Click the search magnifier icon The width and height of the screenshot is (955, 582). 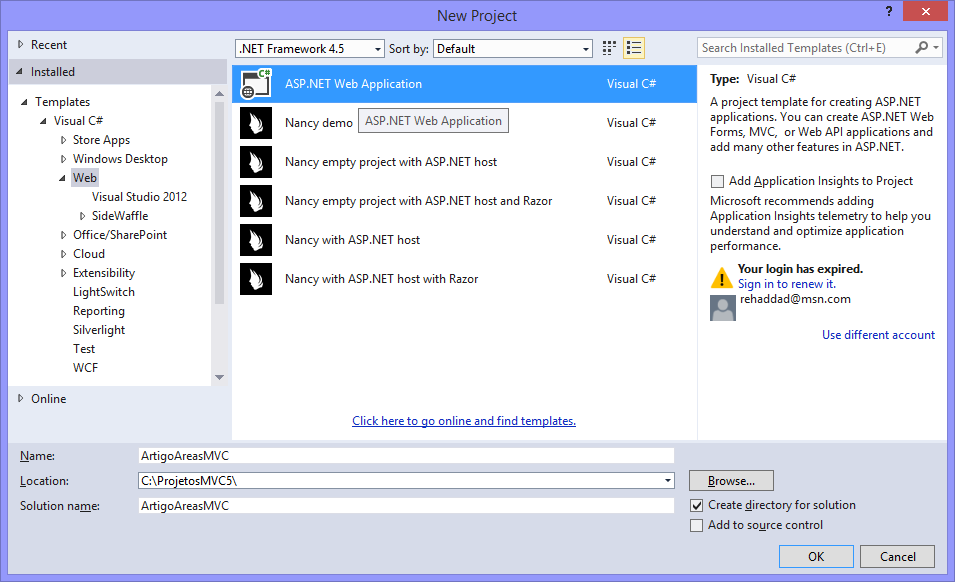click(x=922, y=47)
